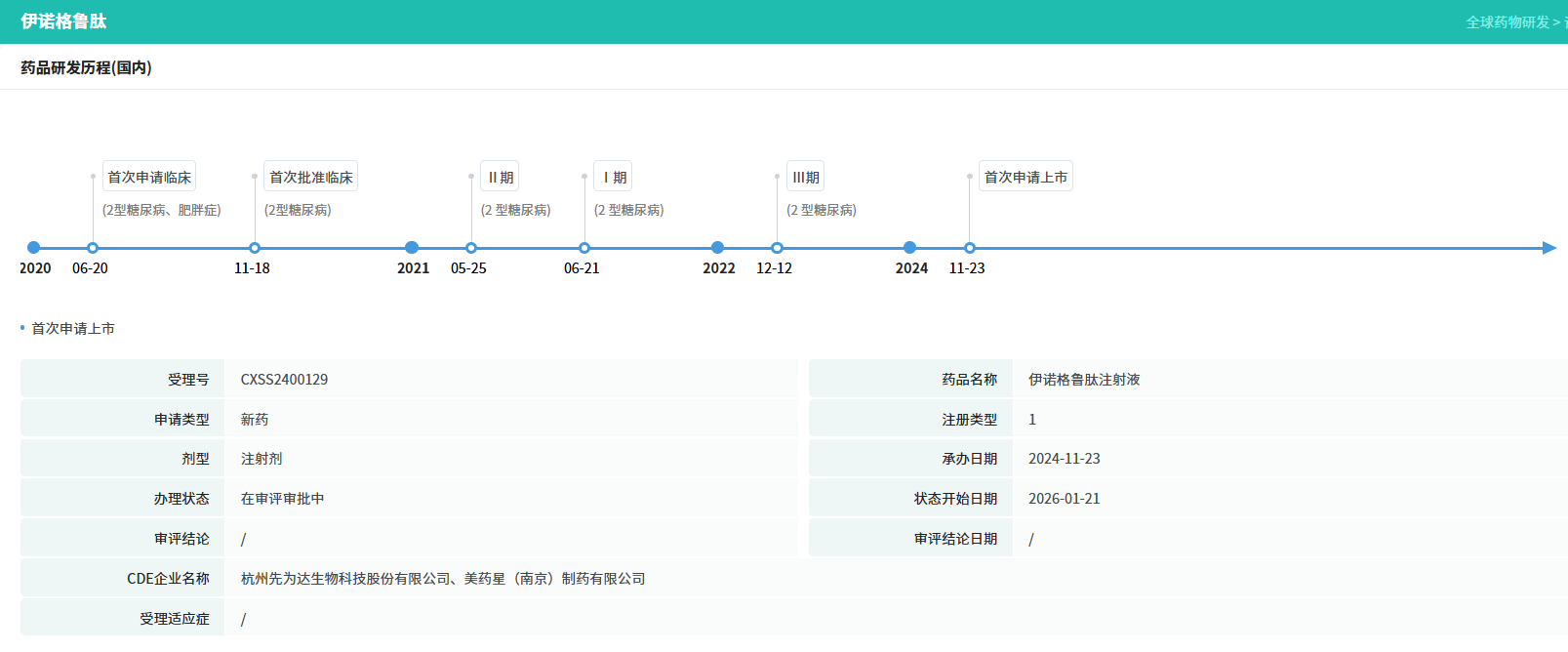Click the 全球药物研发 breadcrumb link
This screenshot has width=1568, height=652.
tap(1508, 21)
